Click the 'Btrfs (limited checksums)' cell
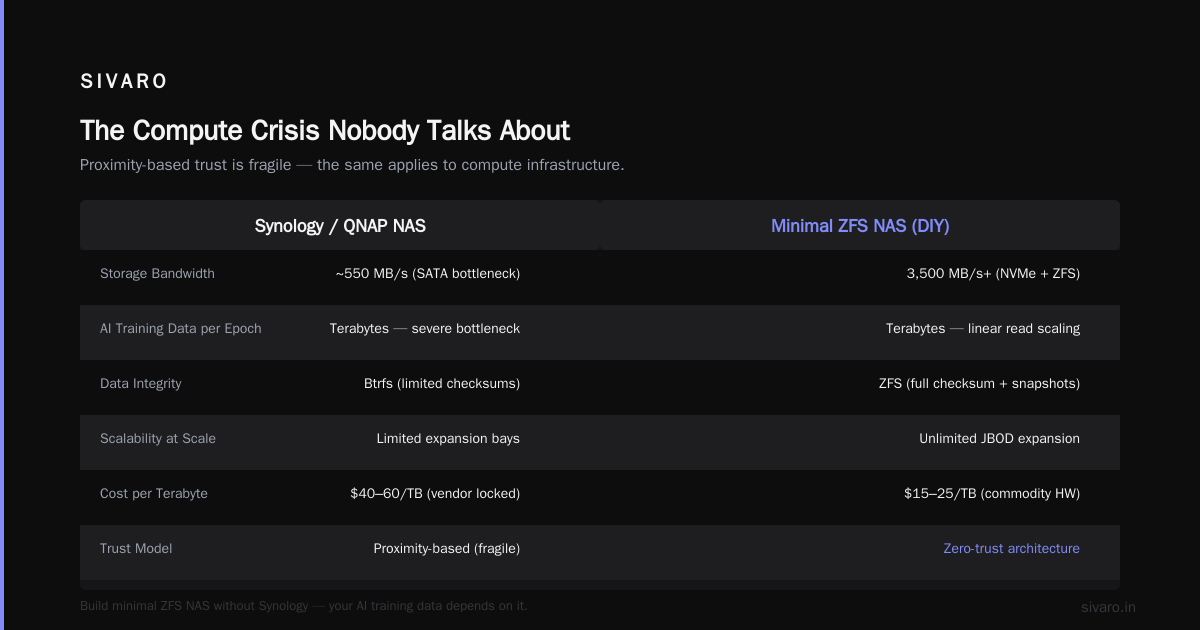This screenshot has width=1200, height=630. tap(442, 383)
